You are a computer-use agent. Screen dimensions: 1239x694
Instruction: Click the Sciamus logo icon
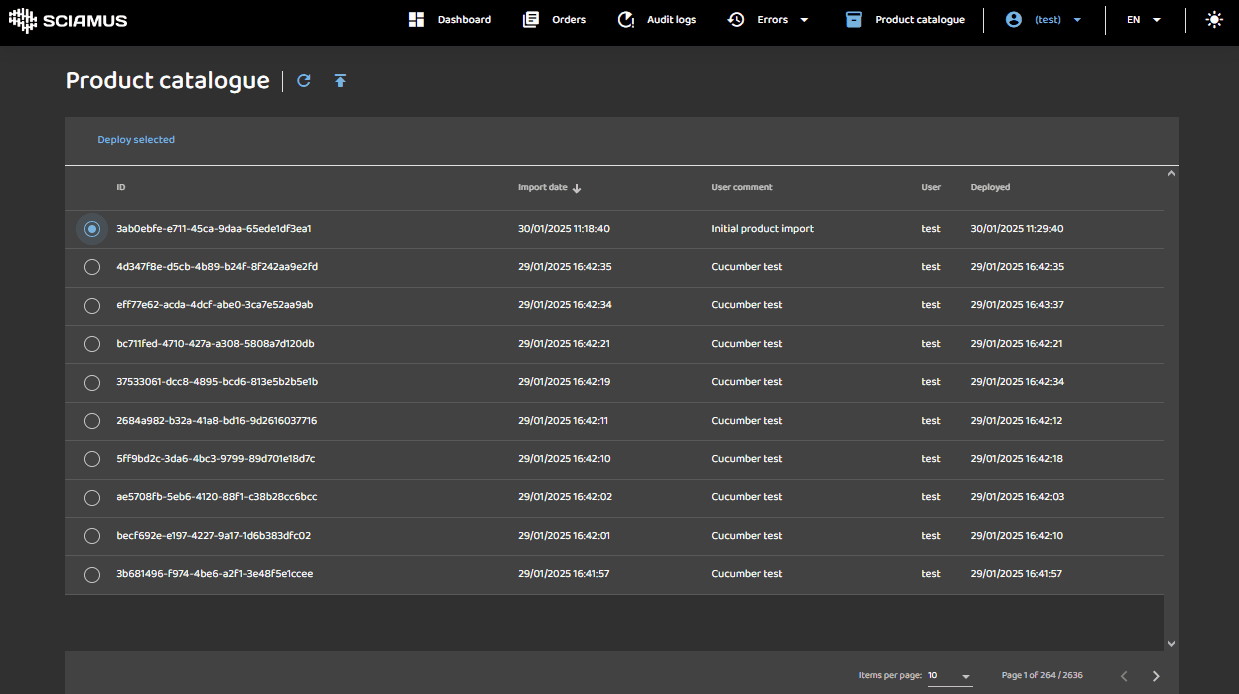click(22, 20)
